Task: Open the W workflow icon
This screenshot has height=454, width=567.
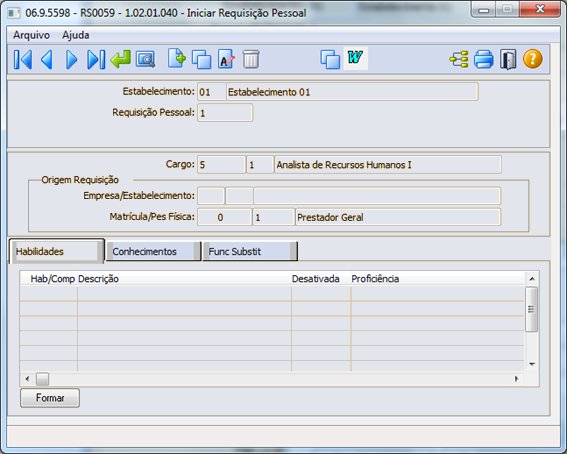Action: coord(355,58)
